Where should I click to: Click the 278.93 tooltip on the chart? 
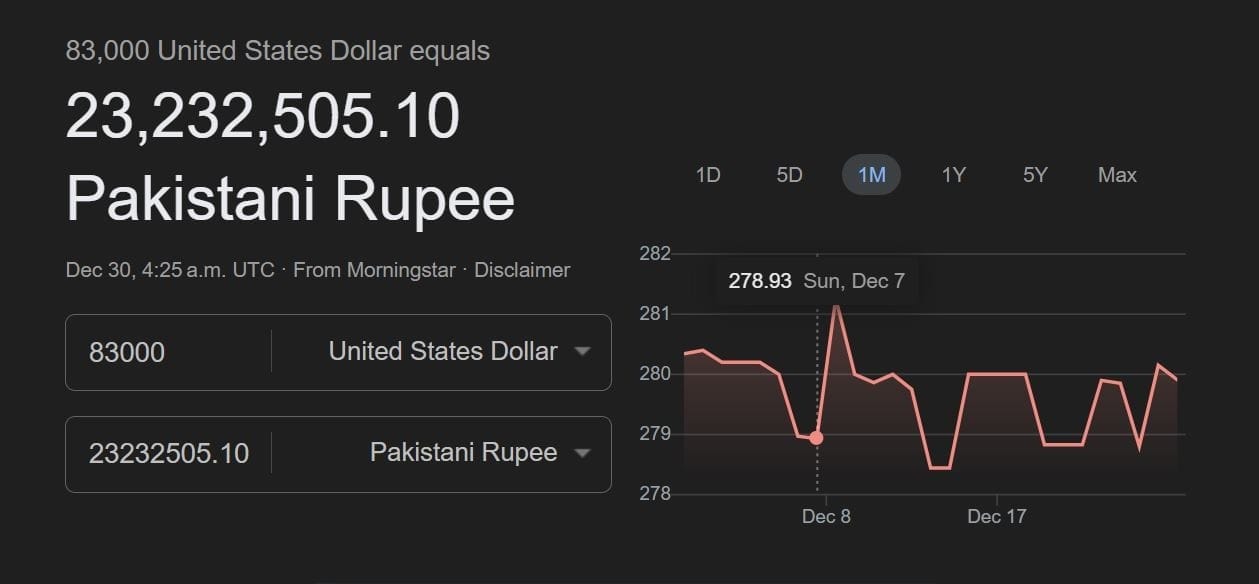[762, 281]
